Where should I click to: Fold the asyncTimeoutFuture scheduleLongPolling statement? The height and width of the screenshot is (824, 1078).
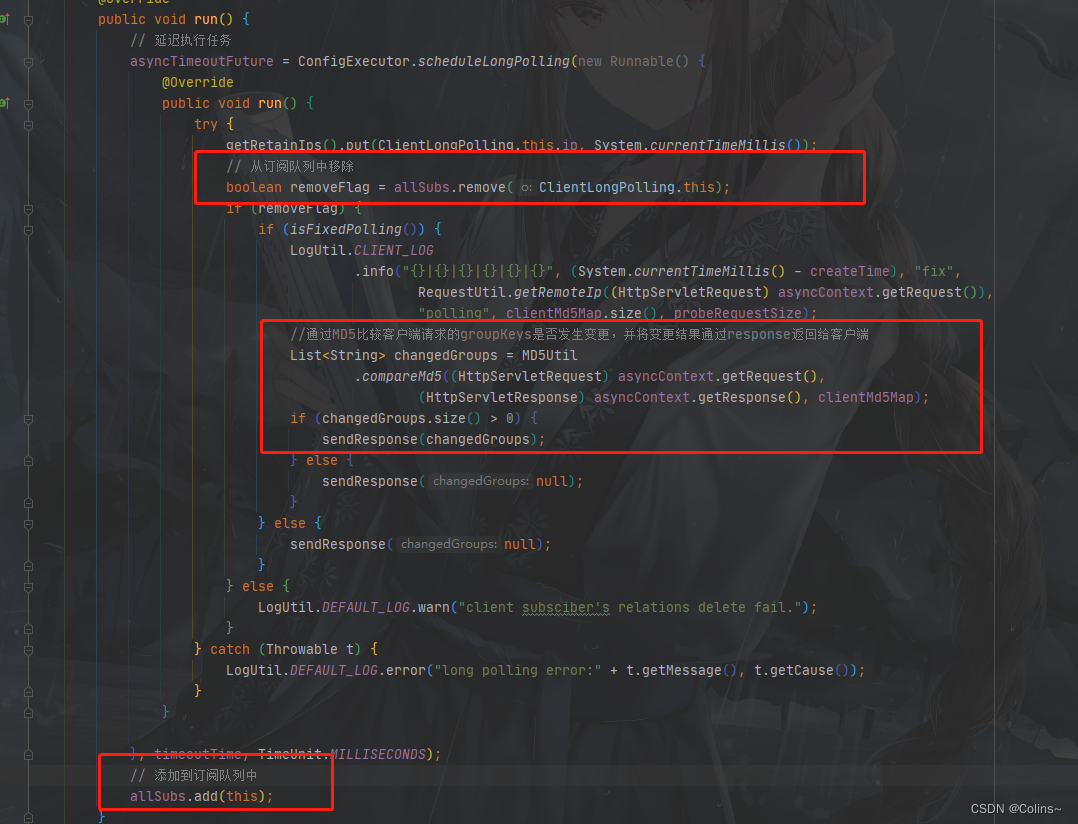coord(28,62)
